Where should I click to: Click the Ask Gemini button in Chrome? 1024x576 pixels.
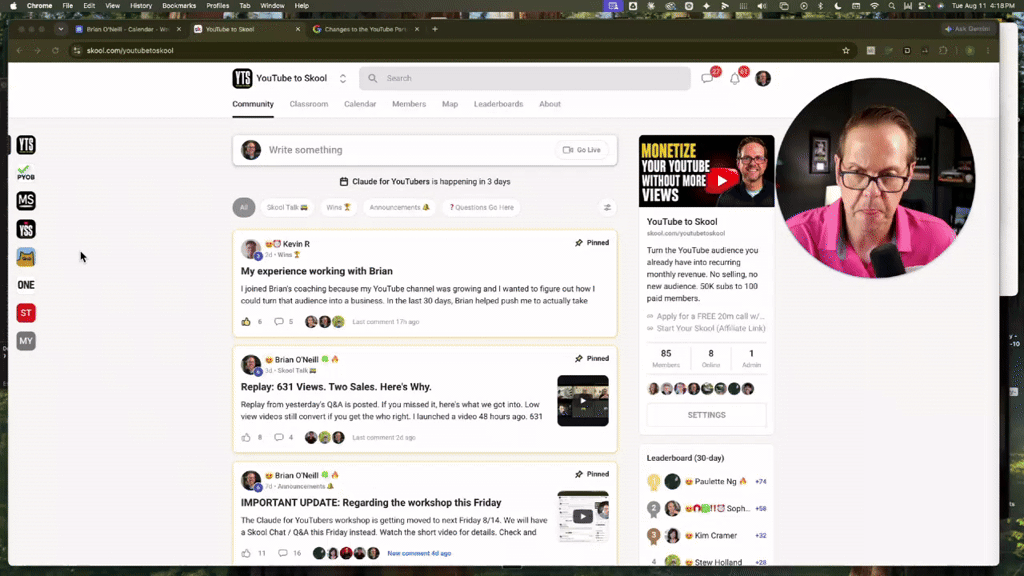tap(967, 29)
